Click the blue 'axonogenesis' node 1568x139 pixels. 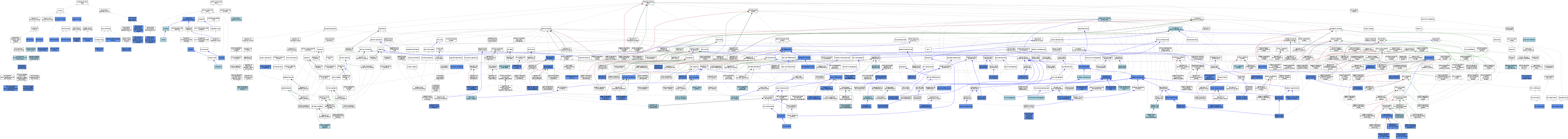pyautogui.click(x=781, y=116)
